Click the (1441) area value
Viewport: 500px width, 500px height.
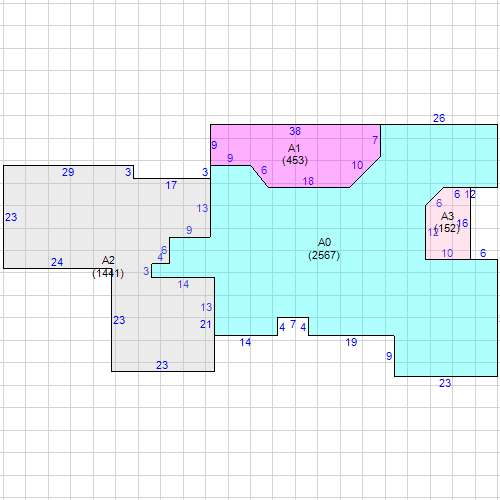108,273
